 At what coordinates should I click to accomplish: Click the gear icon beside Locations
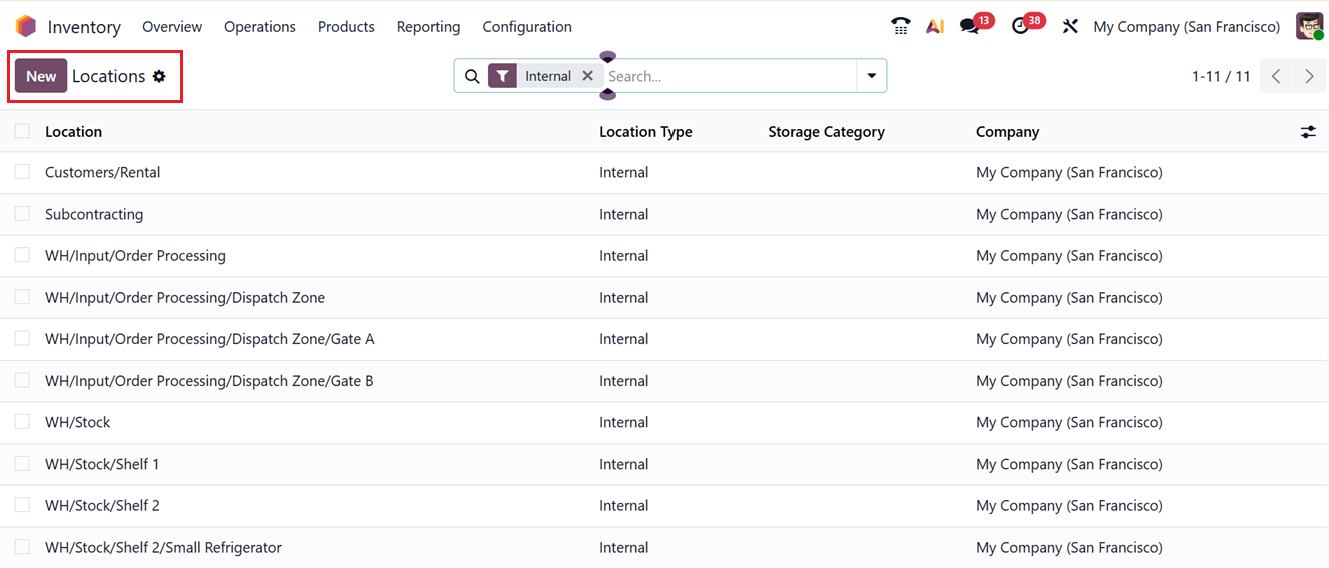[x=159, y=76]
